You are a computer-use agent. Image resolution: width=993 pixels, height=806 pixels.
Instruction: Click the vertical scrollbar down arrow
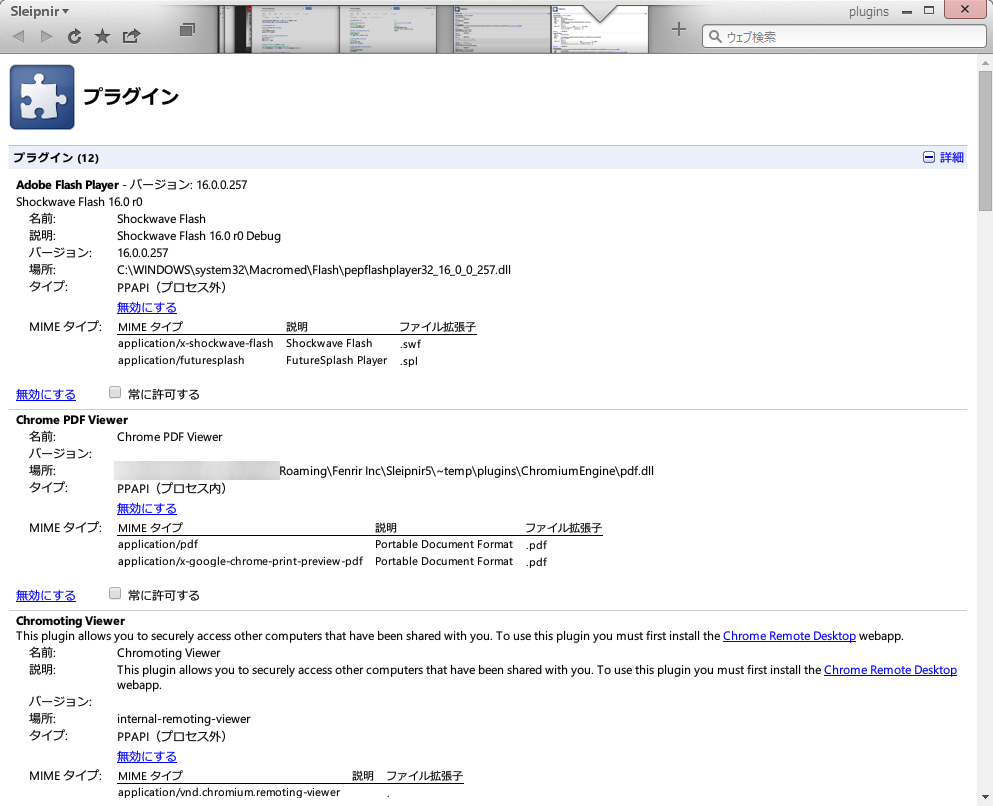click(984, 797)
